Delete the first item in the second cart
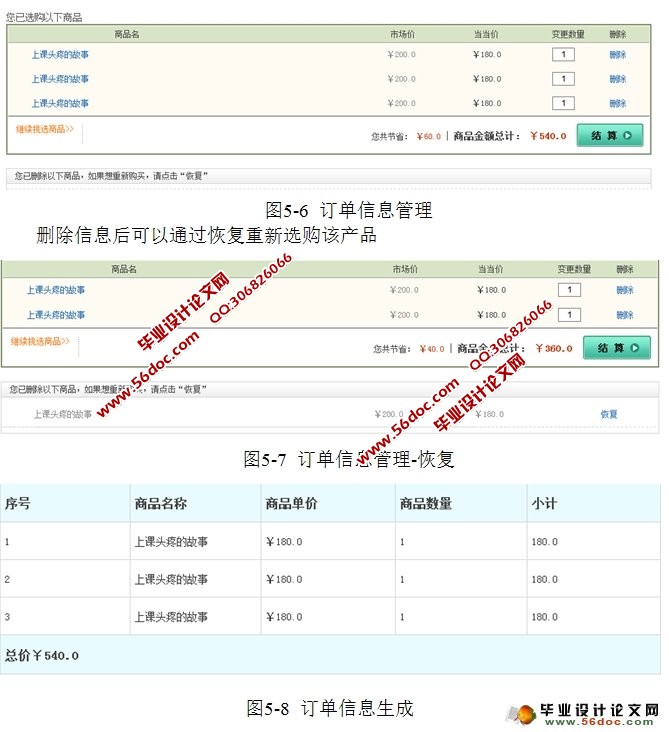Image resolution: width=669 pixels, height=732 pixels. (624, 290)
